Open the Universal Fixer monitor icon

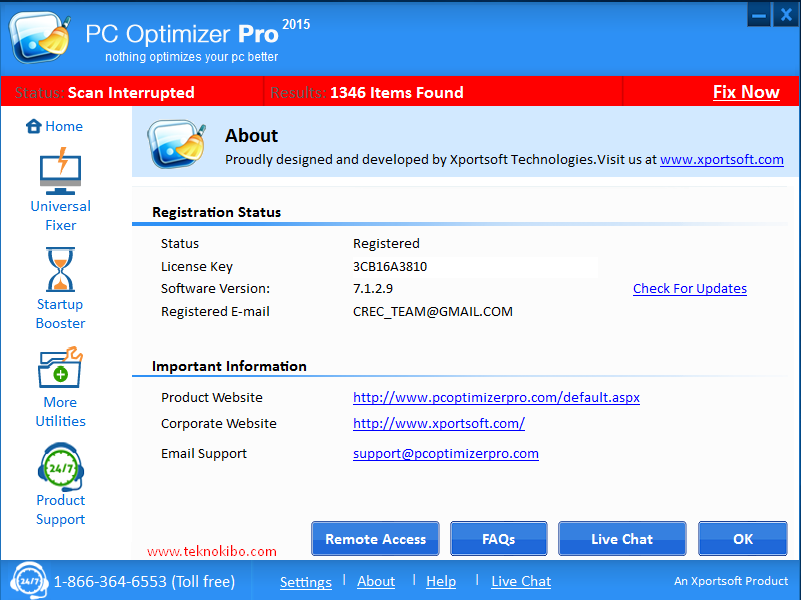[x=60, y=171]
